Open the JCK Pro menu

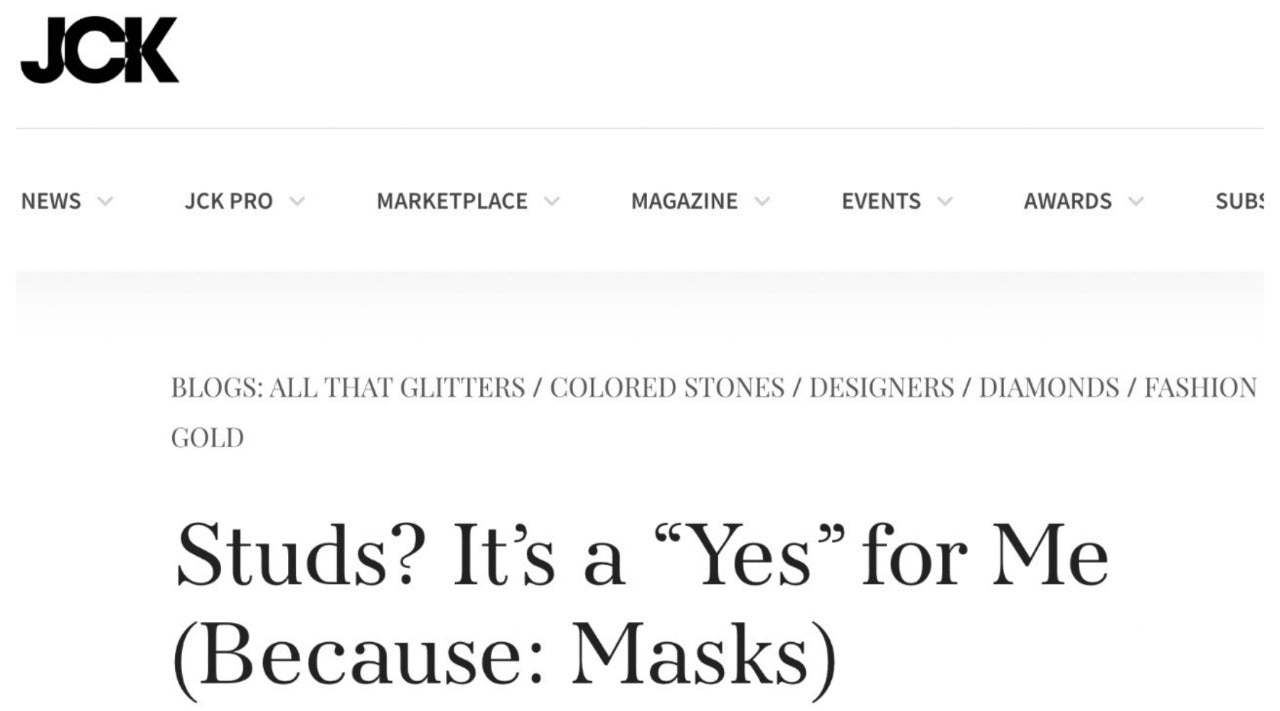[x=228, y=201]
